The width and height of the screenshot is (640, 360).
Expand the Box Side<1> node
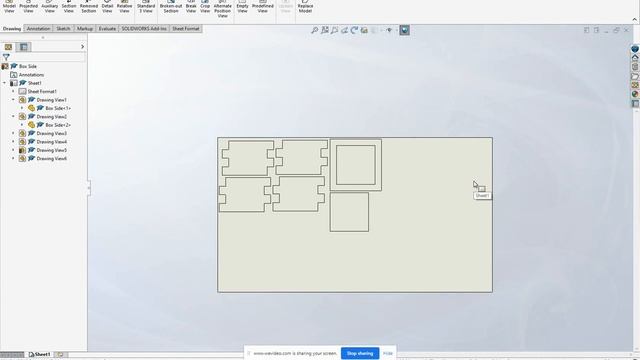(x=22, y=108)
